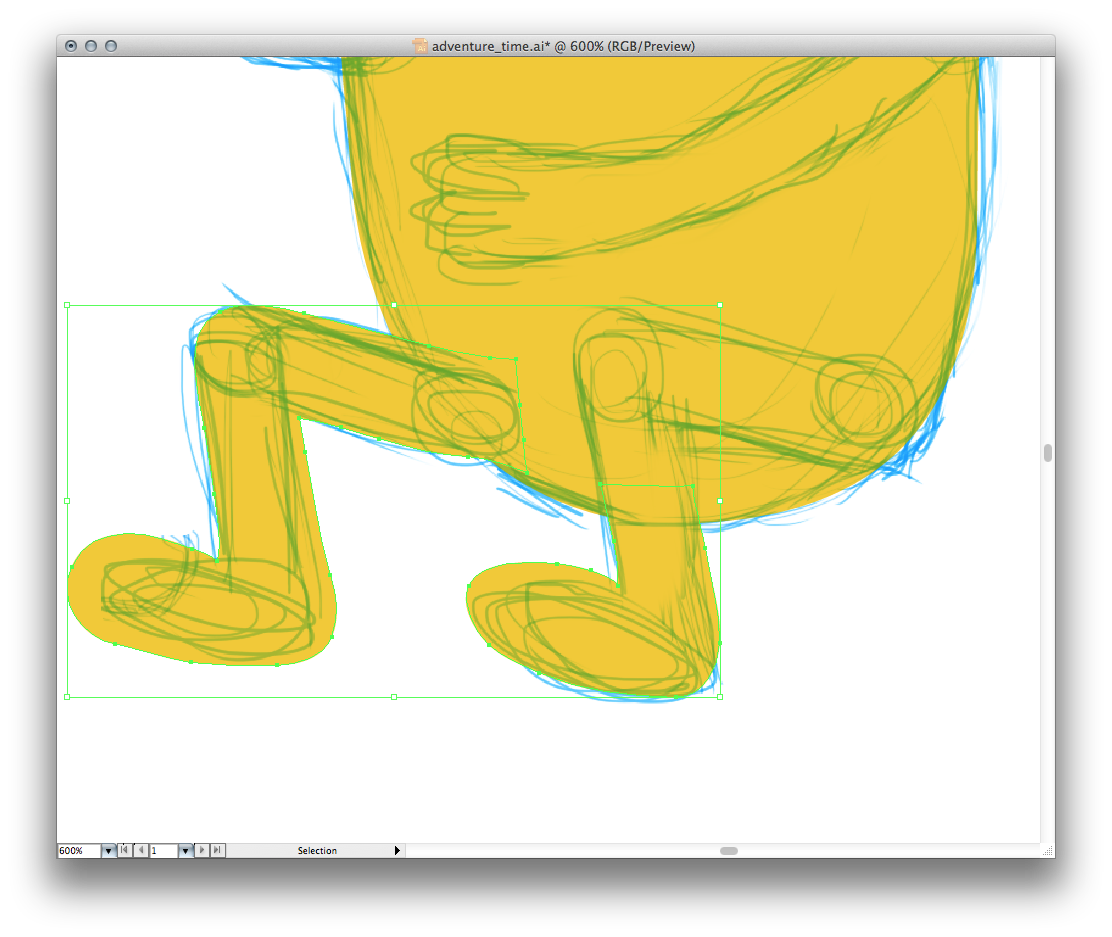Click the left-middle bounding box handle
This screenshot has width=1112, height=937.
(67, 500)
